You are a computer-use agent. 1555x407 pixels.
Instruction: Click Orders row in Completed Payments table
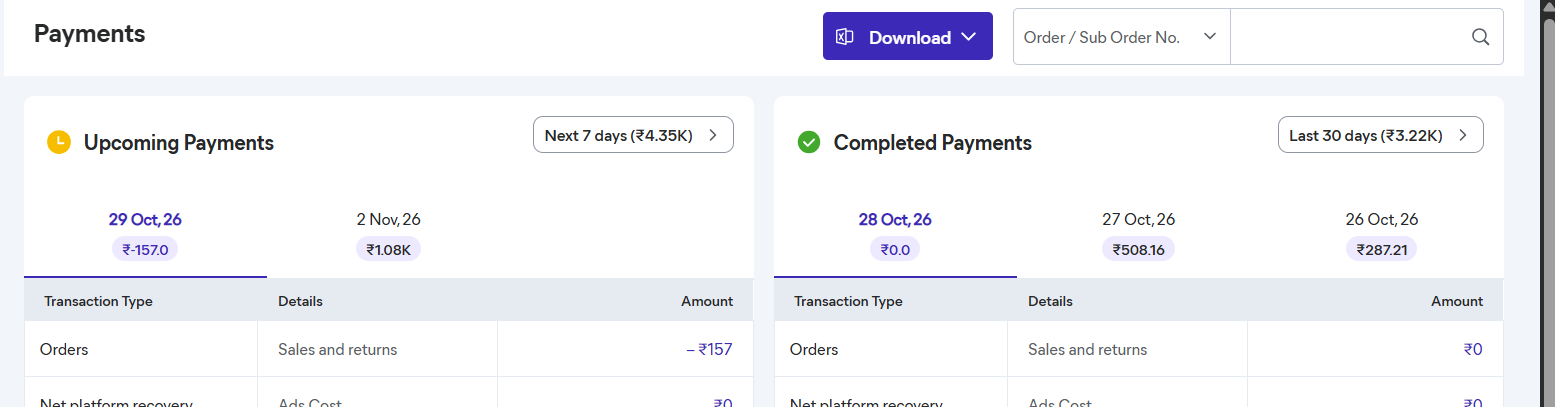click(1139, 349)
